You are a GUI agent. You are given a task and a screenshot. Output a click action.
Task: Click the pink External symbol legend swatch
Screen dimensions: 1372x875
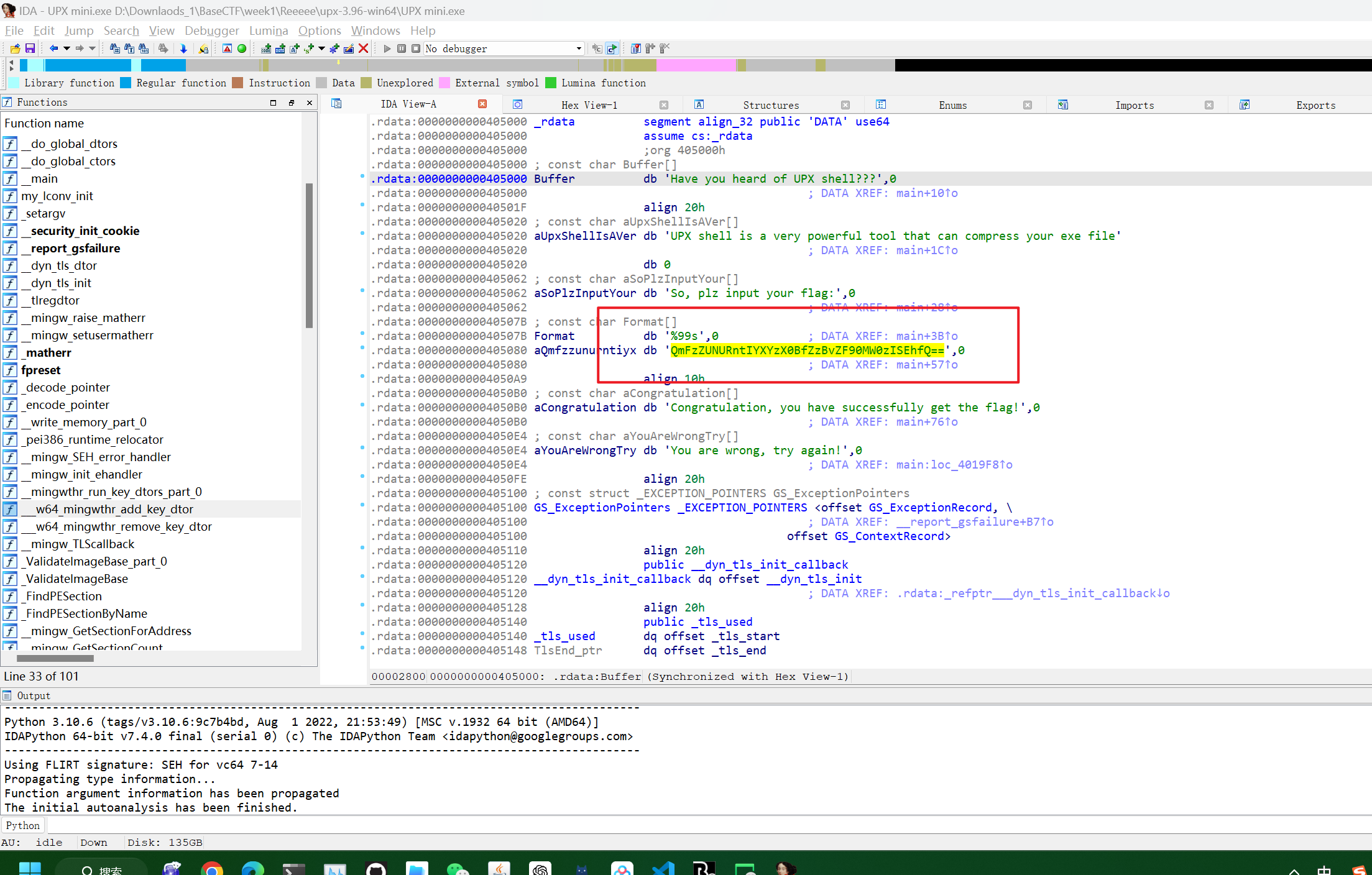click(x=444, y=83)
